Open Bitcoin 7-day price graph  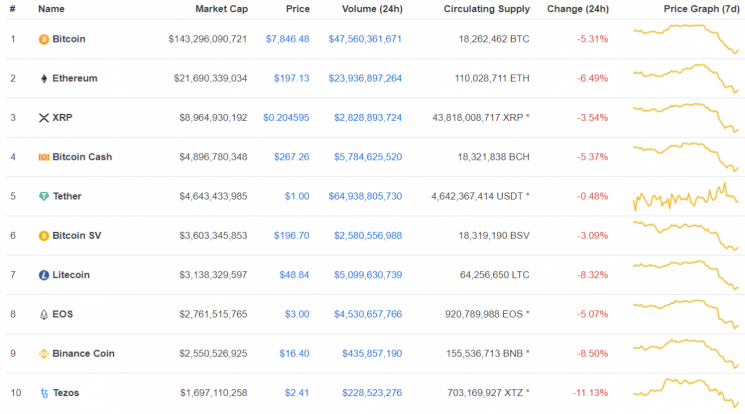click(686, 39)
